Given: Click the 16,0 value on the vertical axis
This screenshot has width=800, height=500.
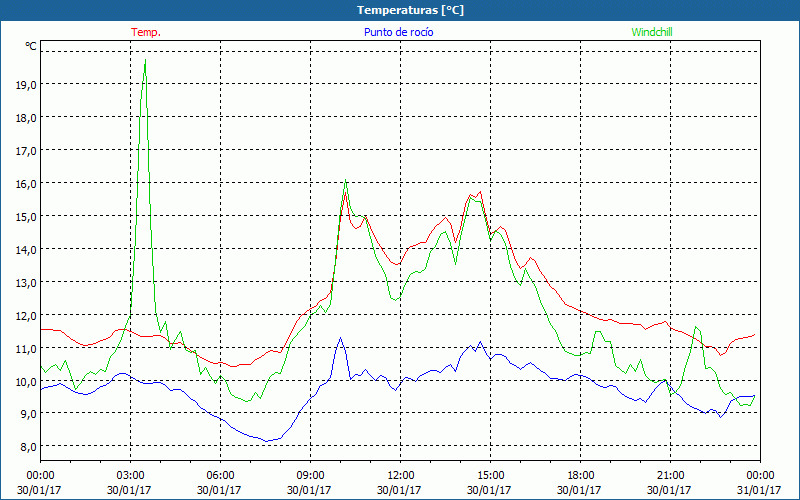Looking at the screenshot, I should pos(27,183).
